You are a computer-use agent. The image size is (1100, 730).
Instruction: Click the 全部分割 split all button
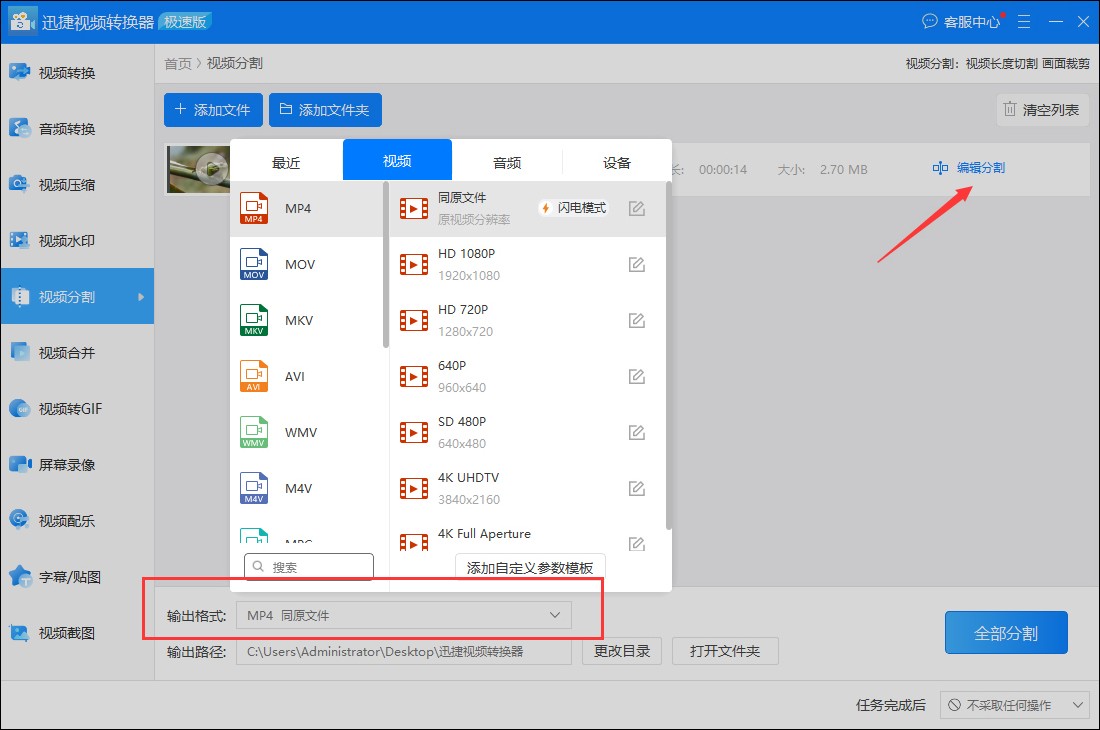click(x=1006, y=632)
